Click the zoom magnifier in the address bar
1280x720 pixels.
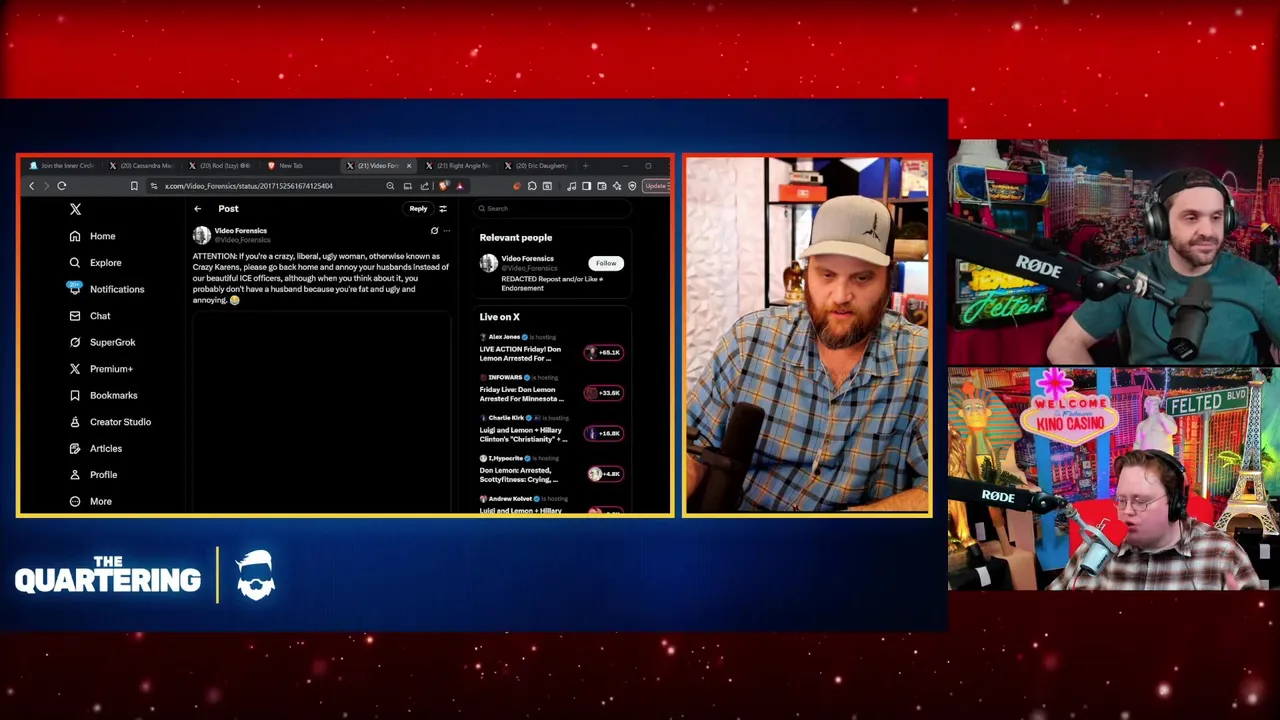click(x=390, y=186)
